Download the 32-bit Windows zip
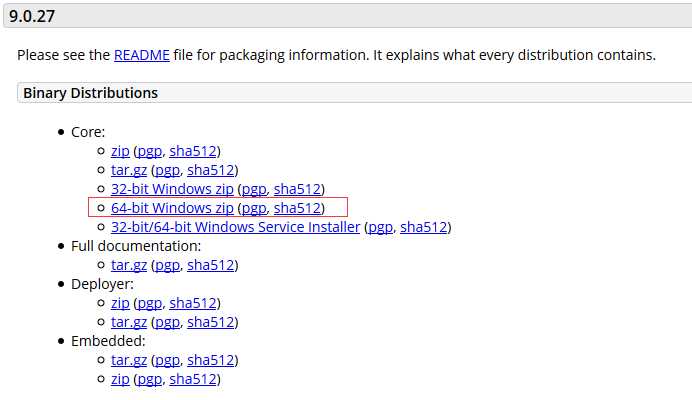Screen dimensions: 692x400 click(x=172, y=189)
